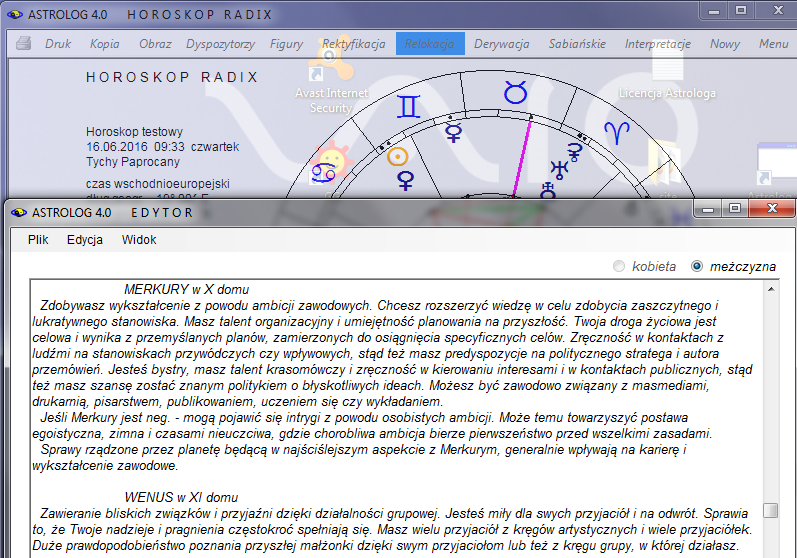This screenshot has width=797, height=558.
Task: Click the Taurus sign glyph on the chart
Action: [x=515, y=93]
